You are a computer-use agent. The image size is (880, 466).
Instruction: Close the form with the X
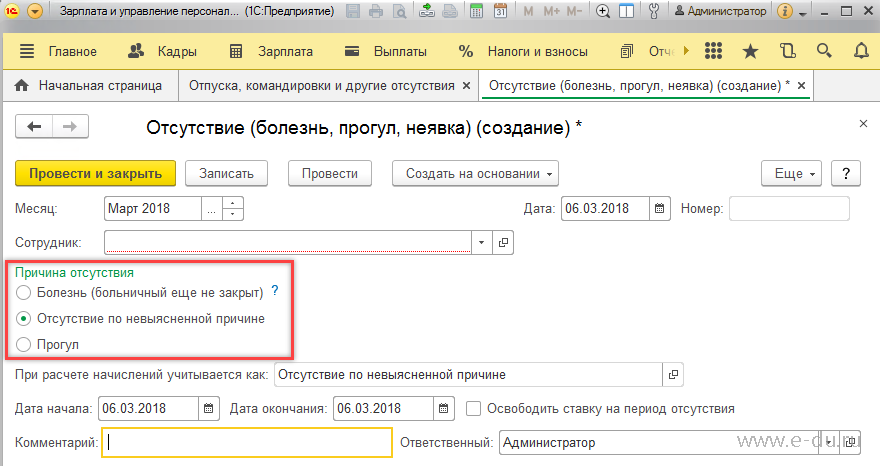click(863, 124)
